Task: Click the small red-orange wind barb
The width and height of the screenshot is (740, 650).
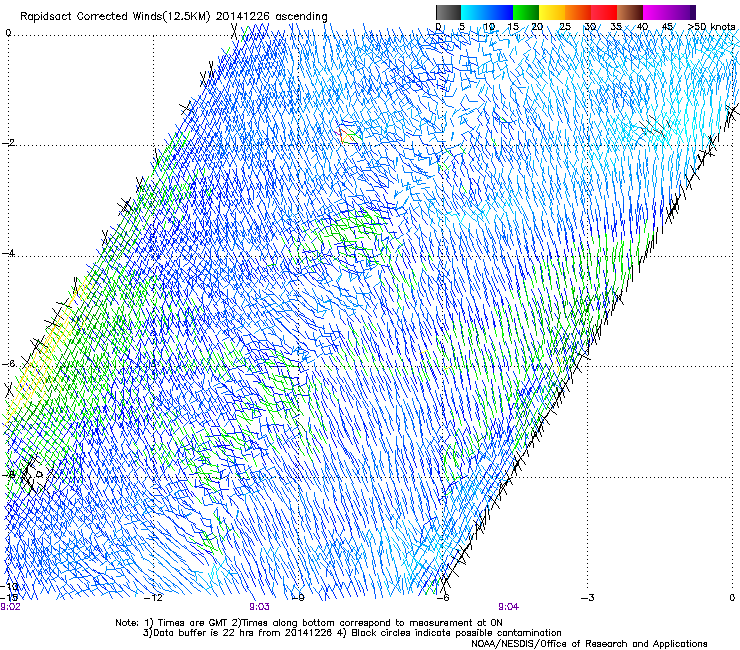Action: [x=347, y=135]
